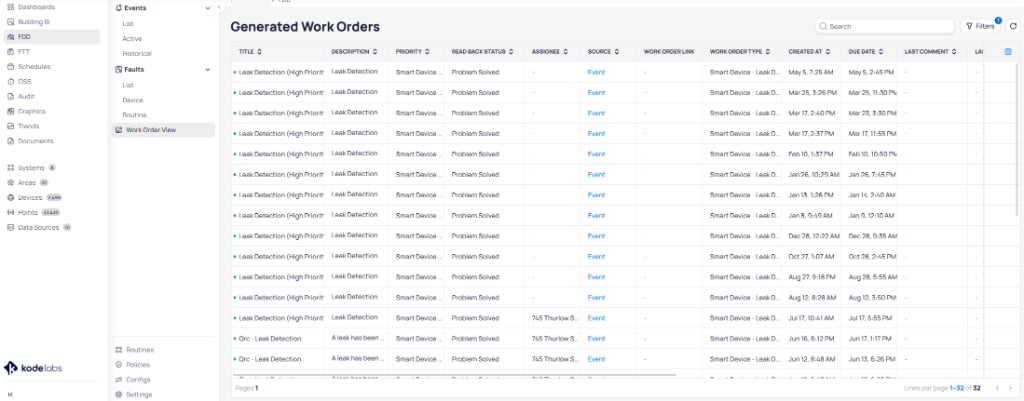This screenshot has width=1024, height=401.
Task: Click the Graphics icon in the sidebar
Action: click(10, 111)
